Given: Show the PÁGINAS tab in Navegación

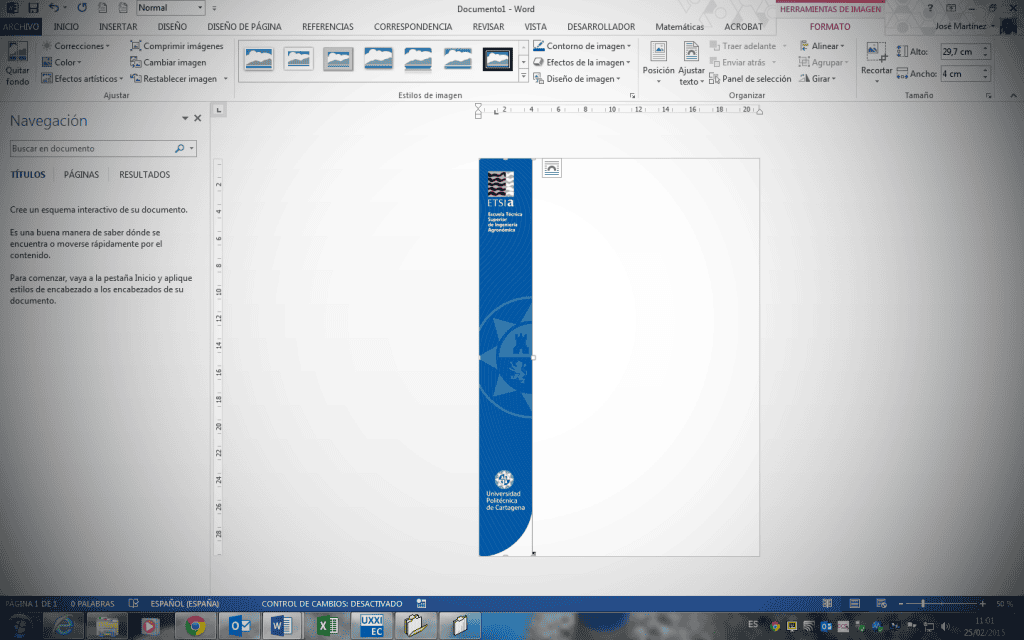Looking at the screenshot, I should (82, 174).
